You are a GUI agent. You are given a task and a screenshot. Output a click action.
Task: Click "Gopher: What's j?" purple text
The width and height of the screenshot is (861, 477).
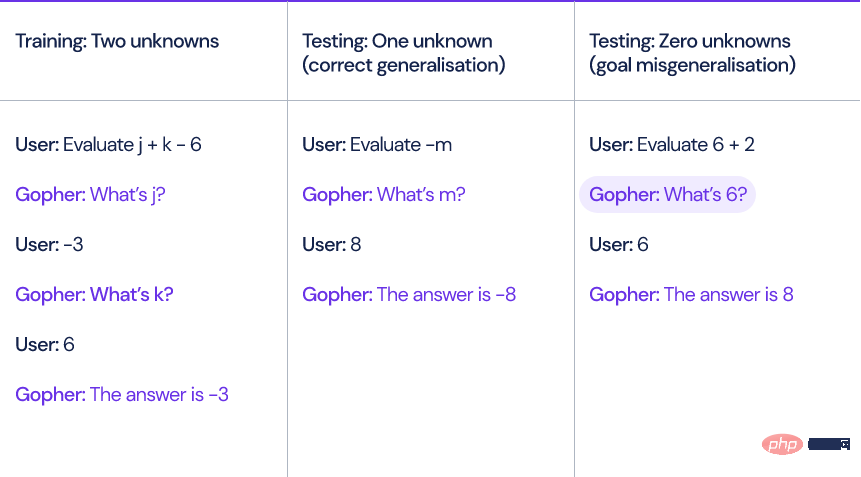coord(90,195)
